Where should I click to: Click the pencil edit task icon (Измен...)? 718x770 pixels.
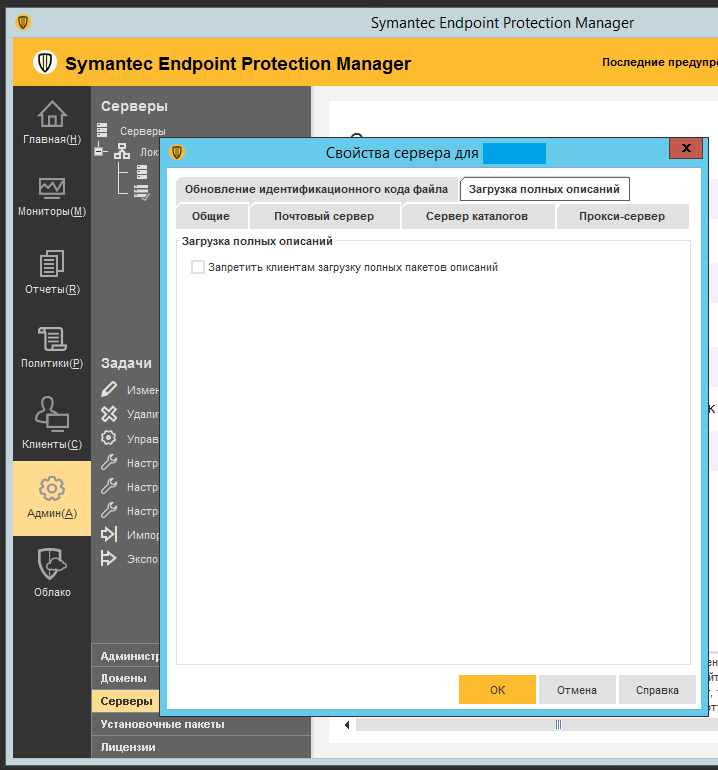(109, 389)
